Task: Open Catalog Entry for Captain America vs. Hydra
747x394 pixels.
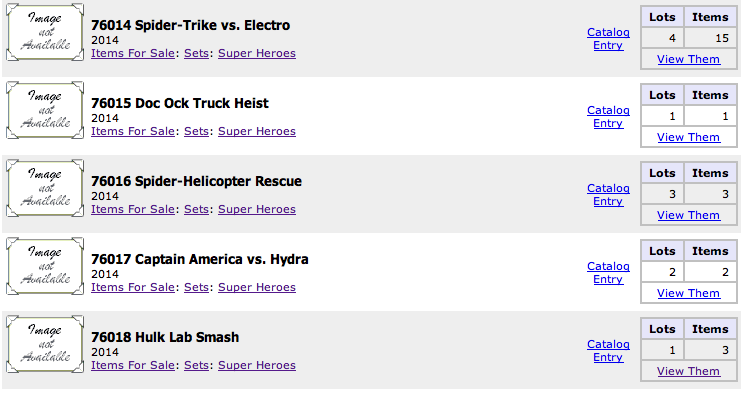Action: [608, 273]
